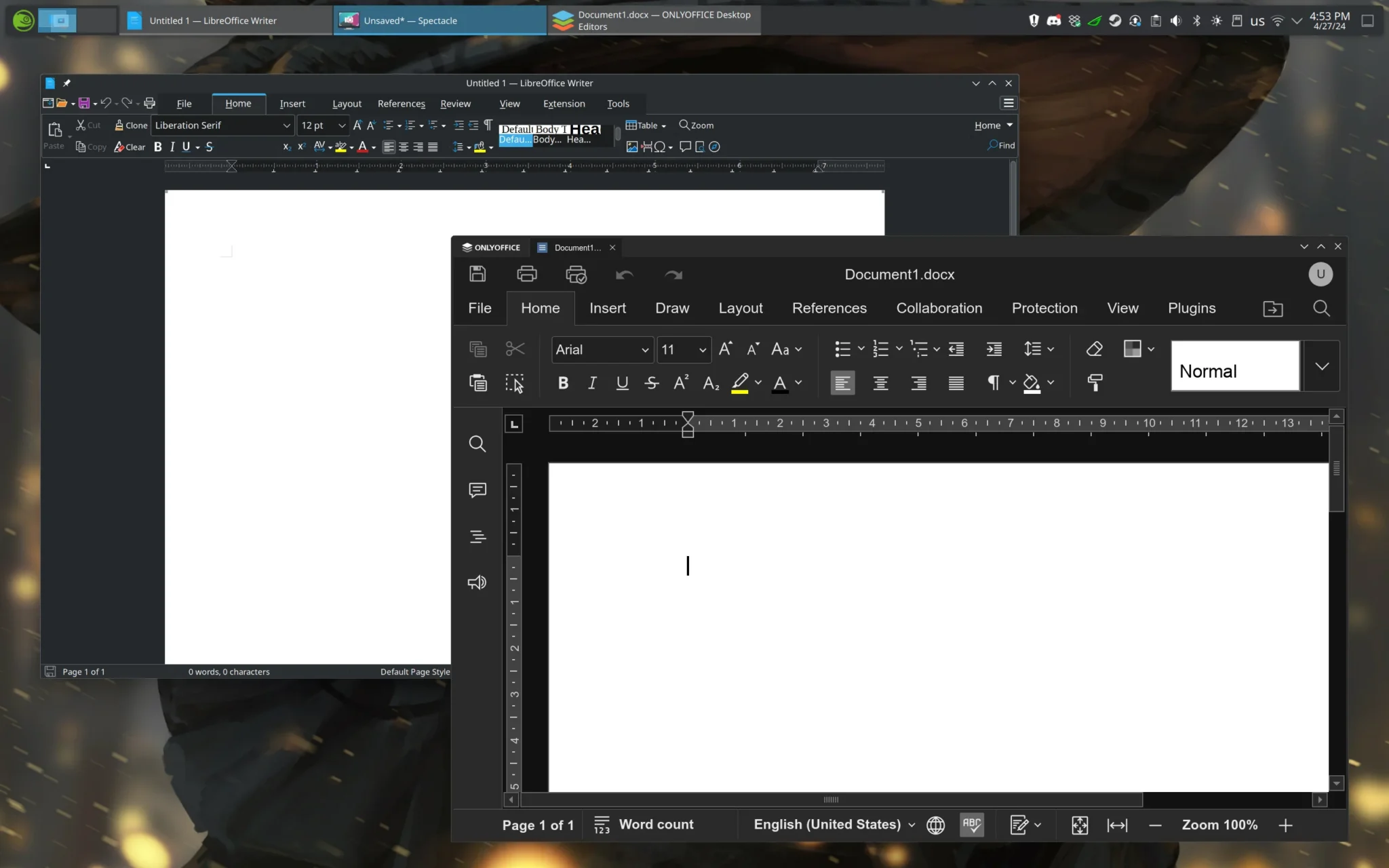The image size is (1389, 868).
Task: Open the Plugins tab in ONLYOFFICE
Action: pos(1192,308)
